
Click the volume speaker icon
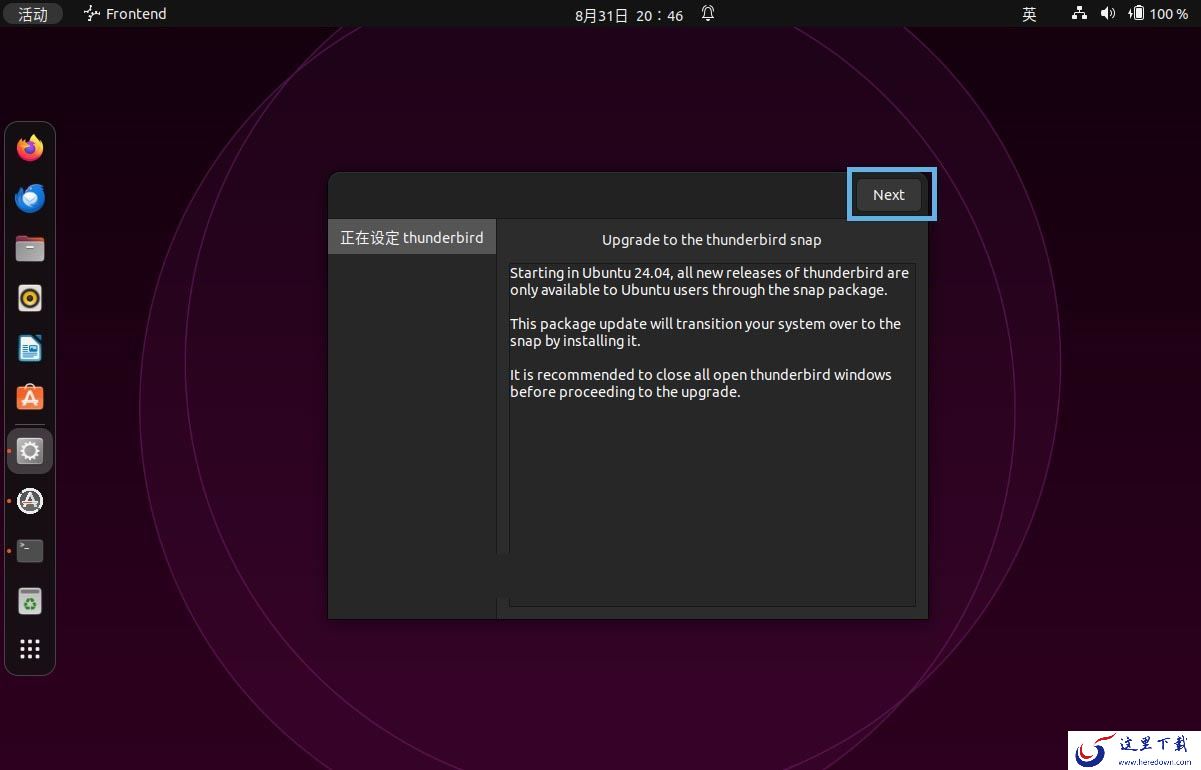pos(1107,14)
